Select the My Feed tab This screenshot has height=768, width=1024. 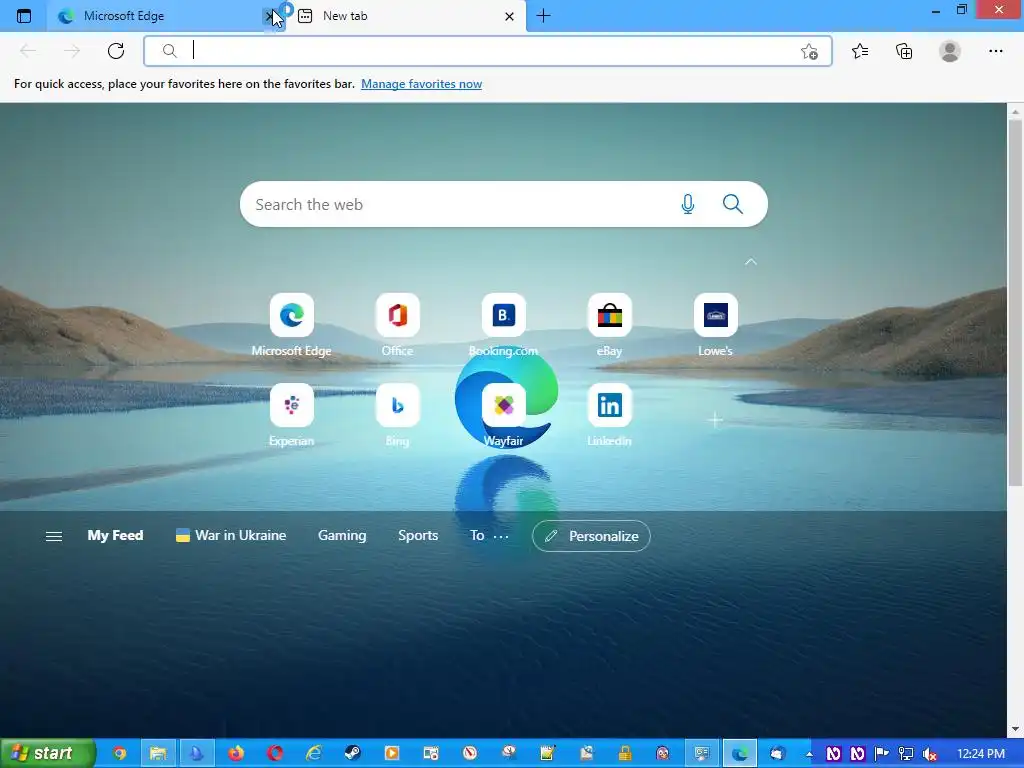(x=116, y=536)
